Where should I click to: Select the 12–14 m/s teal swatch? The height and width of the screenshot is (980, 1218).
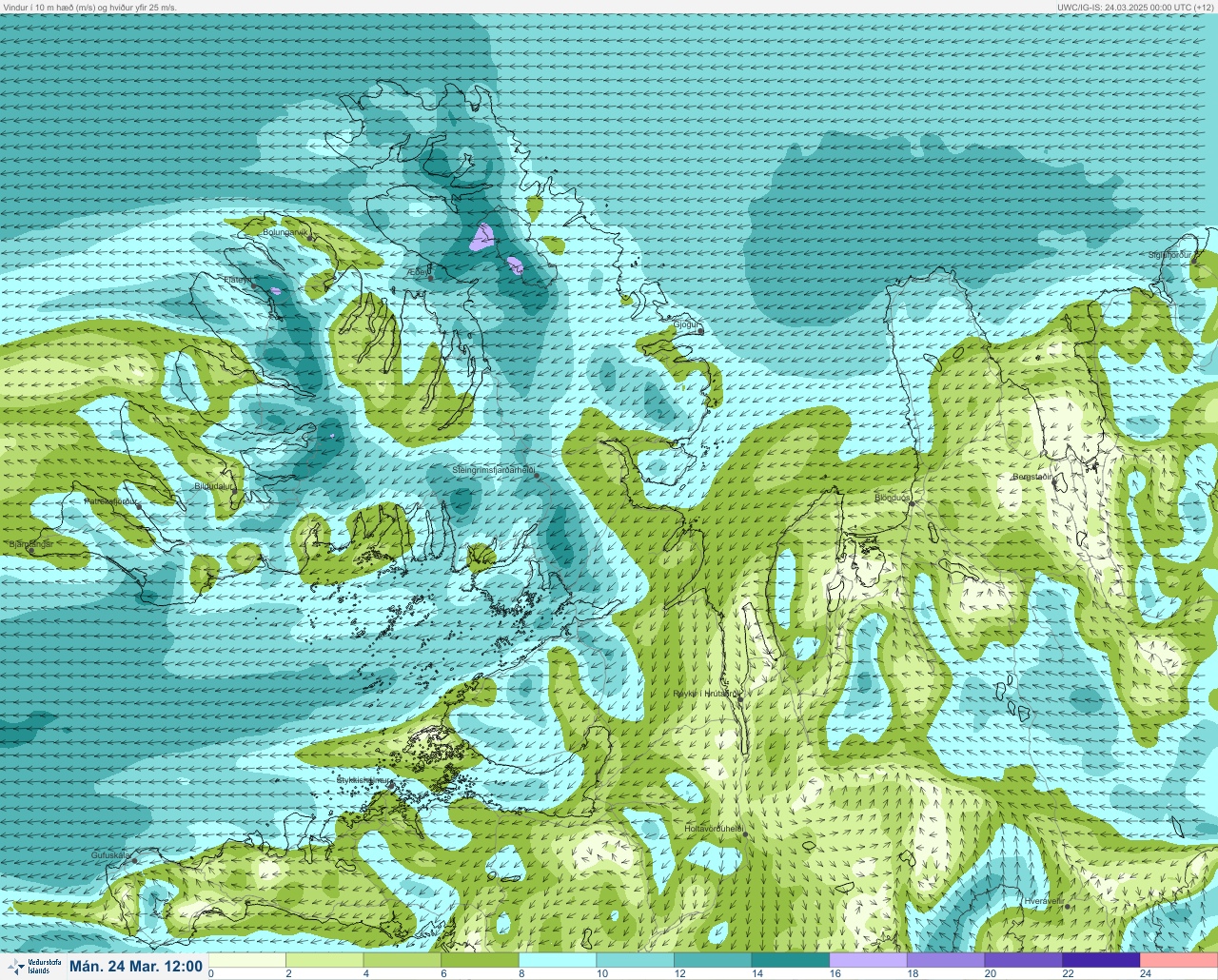713,959
